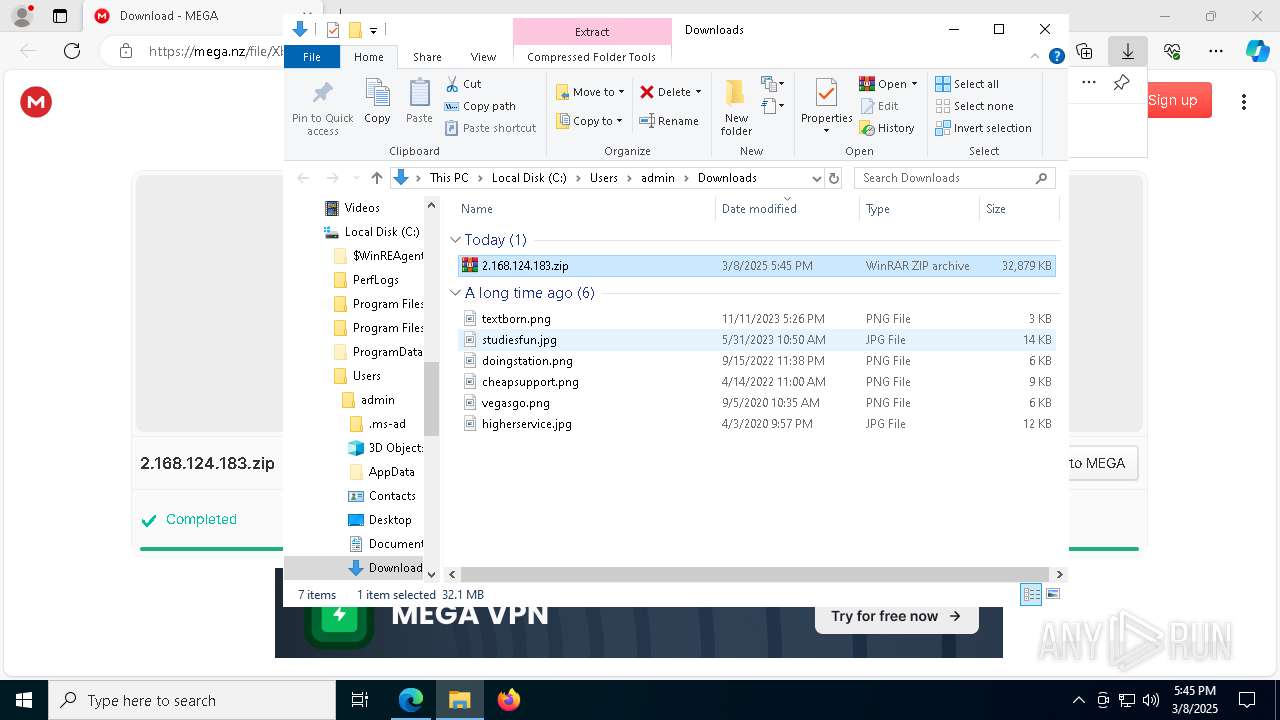1280x720 pixels.
Task: Select the 2.168.124.183.zip file
Action: [x=756, y=266]
